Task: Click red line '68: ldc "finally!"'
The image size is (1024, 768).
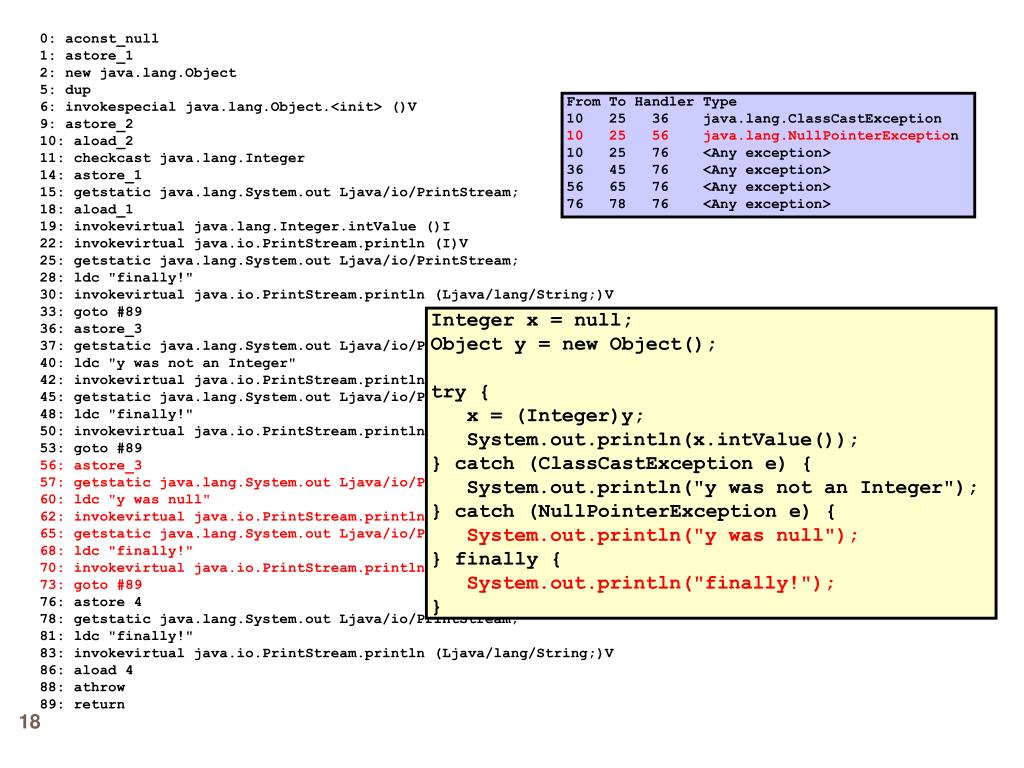Action: [116, 551]
